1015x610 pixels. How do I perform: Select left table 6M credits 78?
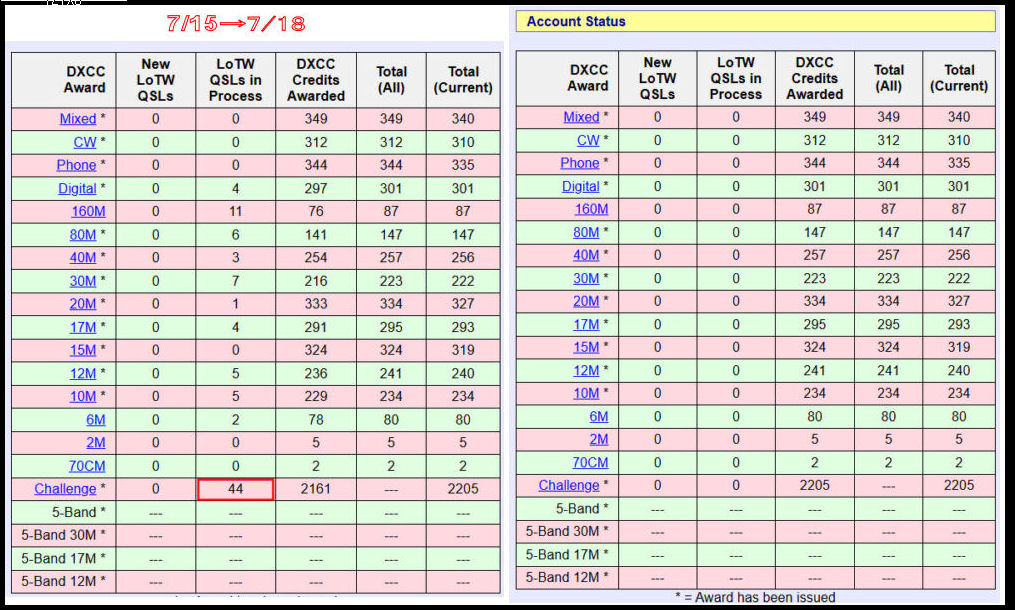click(316, 420)
